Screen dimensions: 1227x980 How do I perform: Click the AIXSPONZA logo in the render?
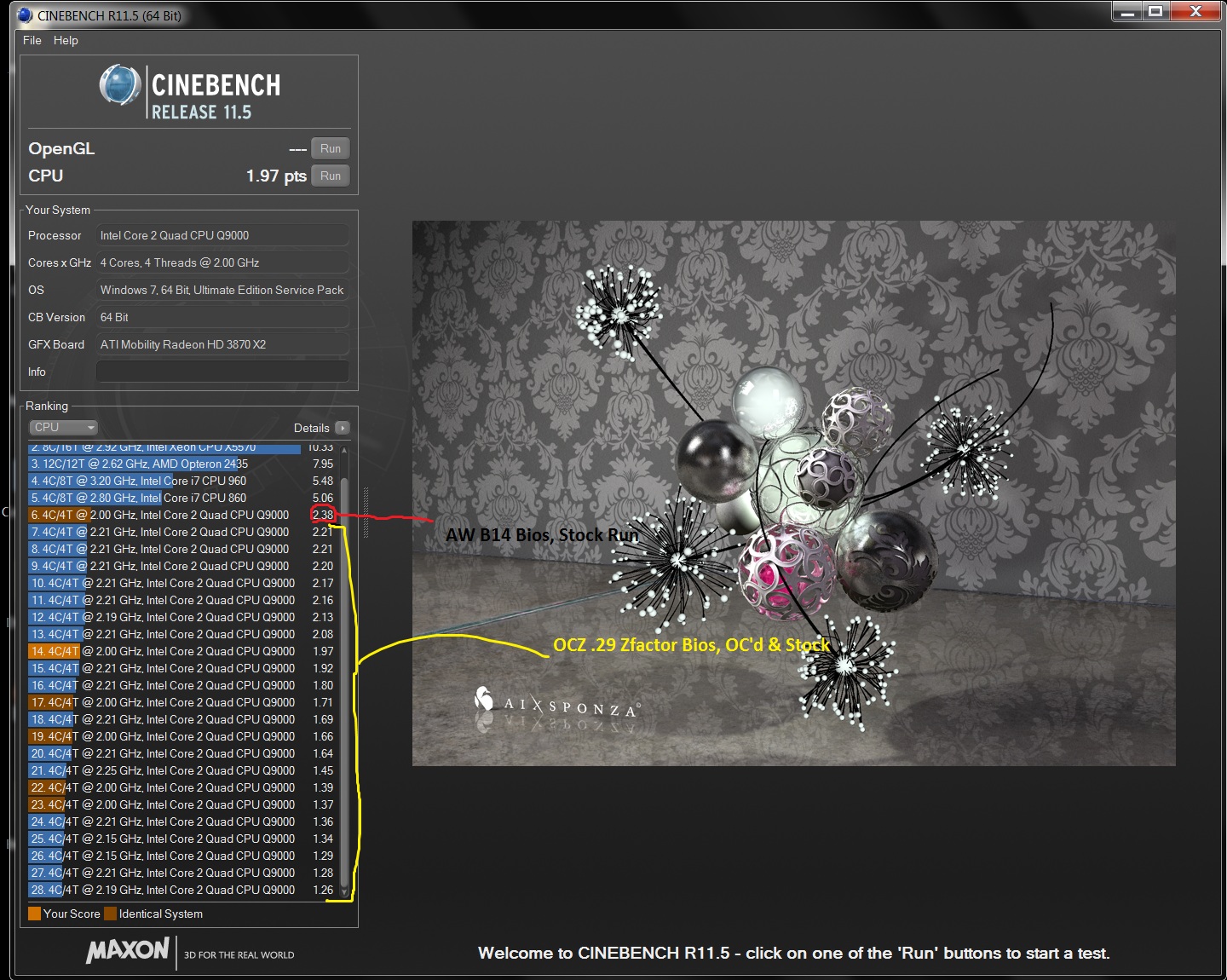[558, 704]
